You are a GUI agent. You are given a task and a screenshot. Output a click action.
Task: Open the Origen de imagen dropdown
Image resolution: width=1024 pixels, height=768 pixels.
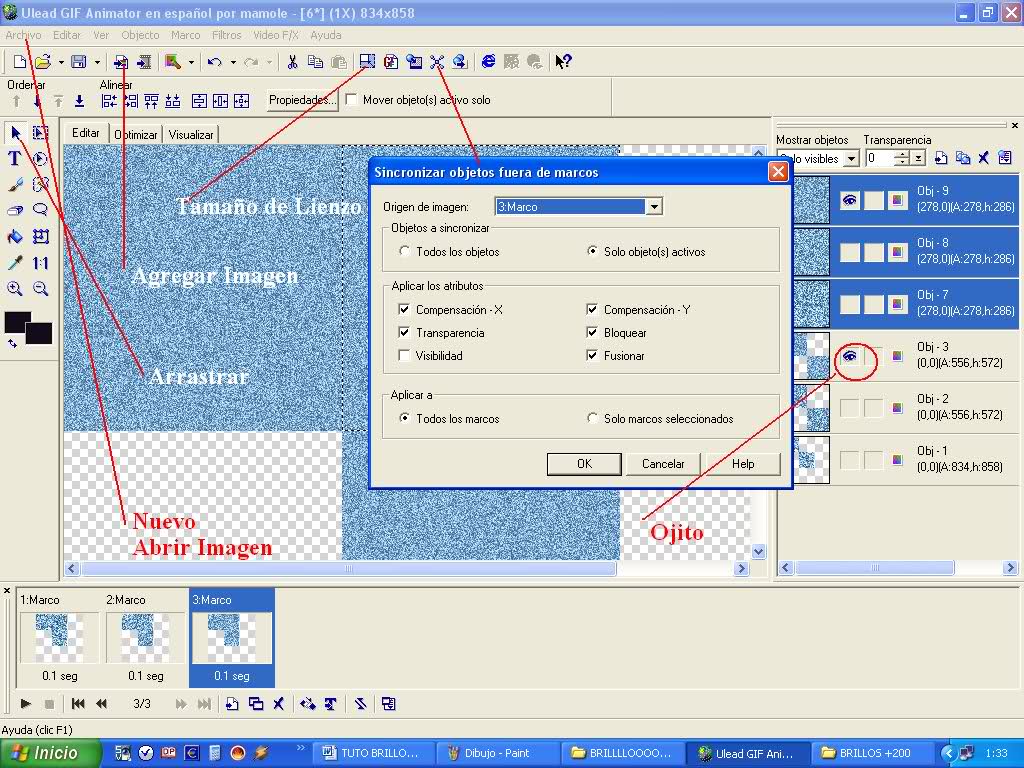pyautogui.click(x=654, y=207)
